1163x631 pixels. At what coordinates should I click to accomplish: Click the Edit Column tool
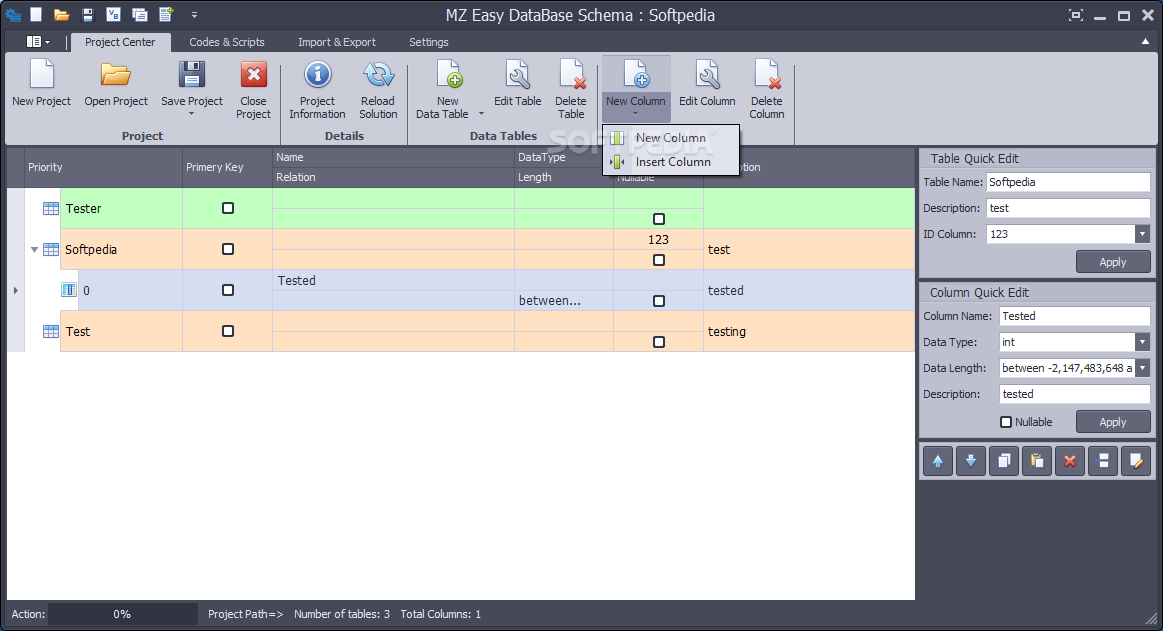[708, 84]
